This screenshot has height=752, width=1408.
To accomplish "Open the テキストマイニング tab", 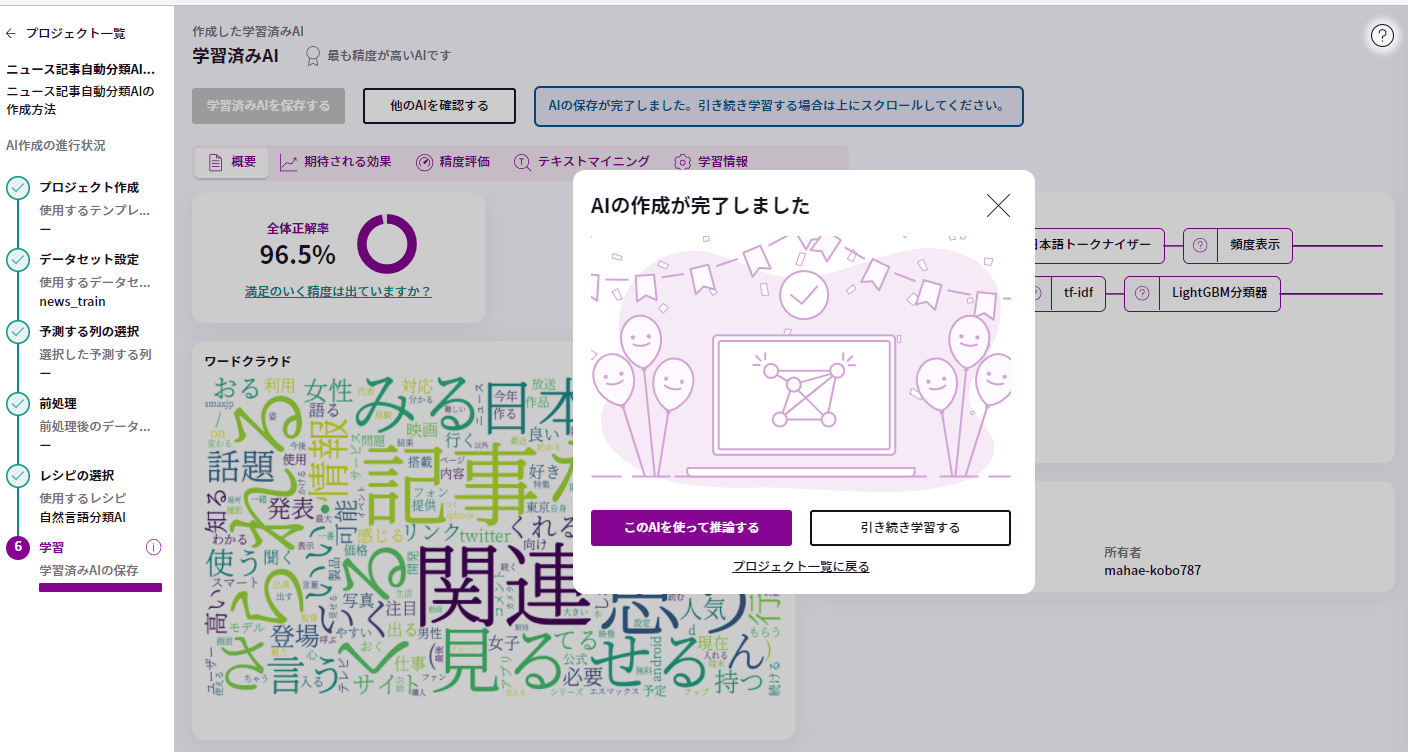I will [581, 162].
